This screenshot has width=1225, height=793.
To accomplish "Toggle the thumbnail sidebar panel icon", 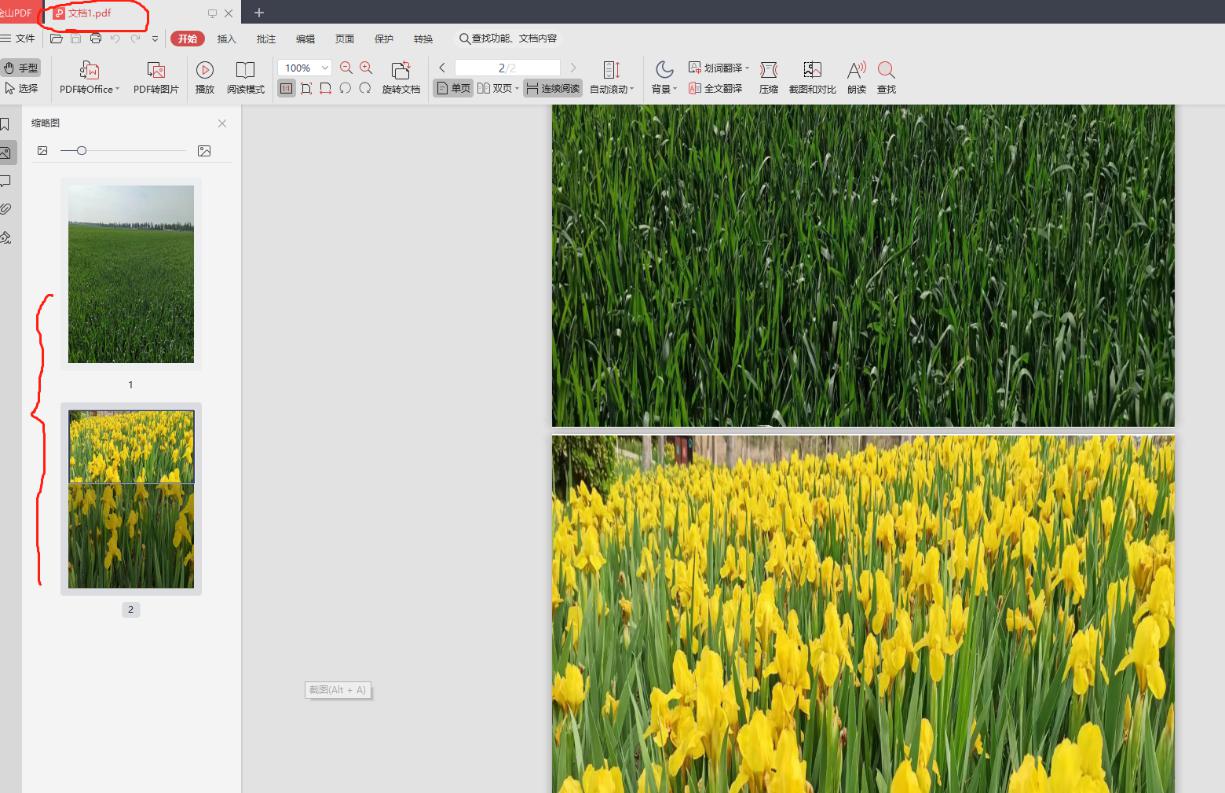I will (6, 153).
